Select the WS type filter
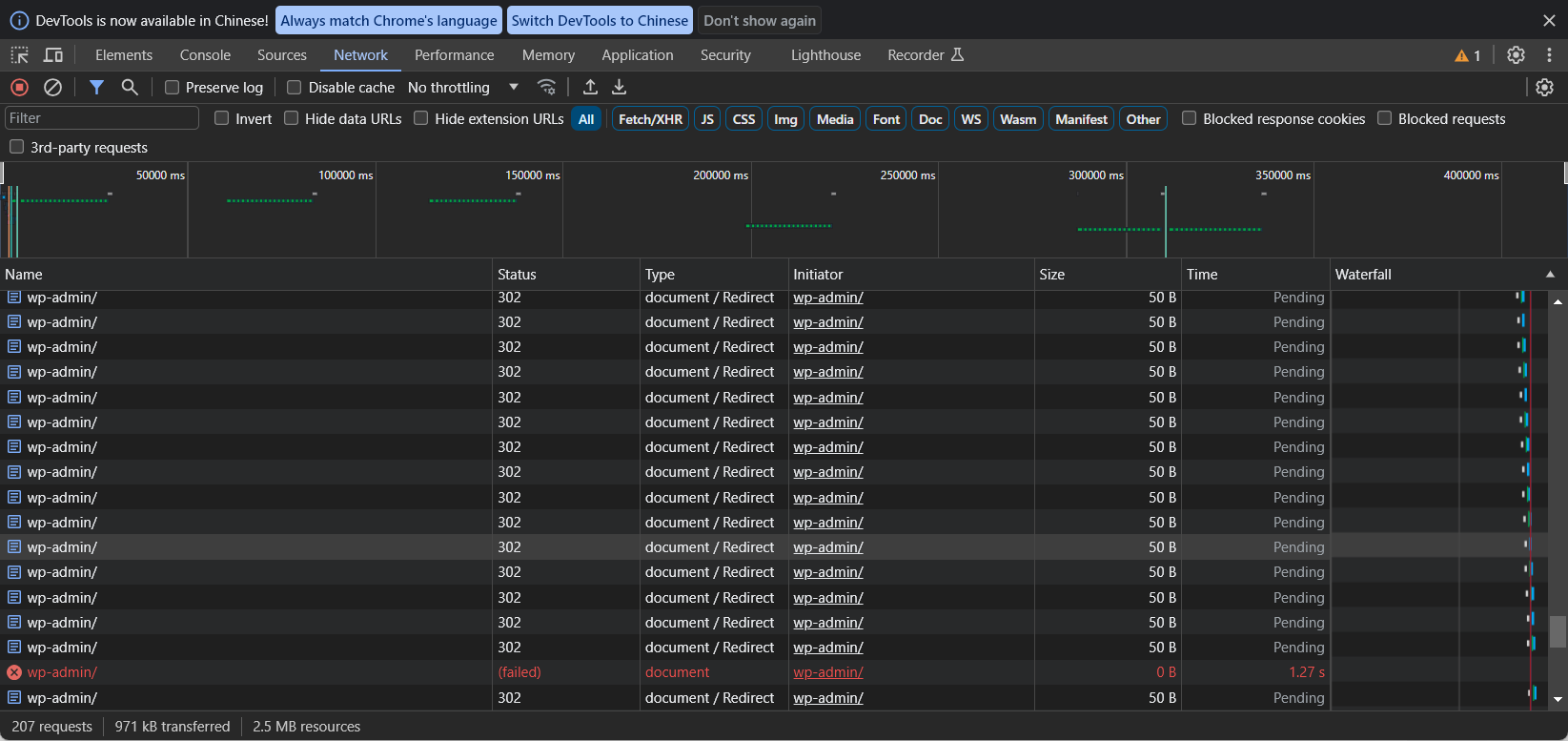 pos(971,119)
